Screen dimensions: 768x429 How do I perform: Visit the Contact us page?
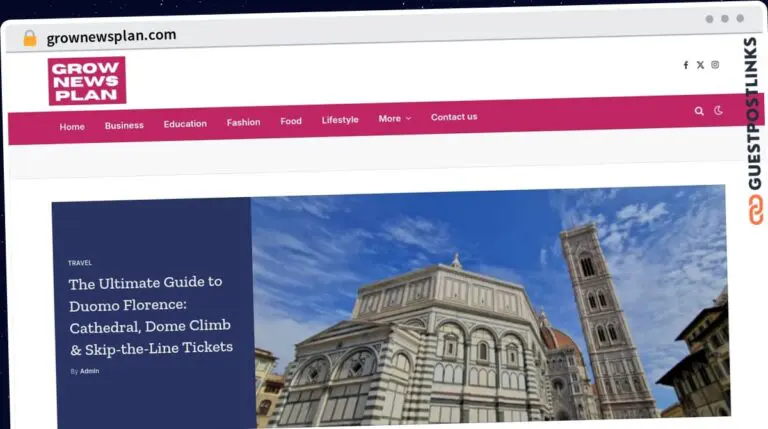tap(454, 117)
